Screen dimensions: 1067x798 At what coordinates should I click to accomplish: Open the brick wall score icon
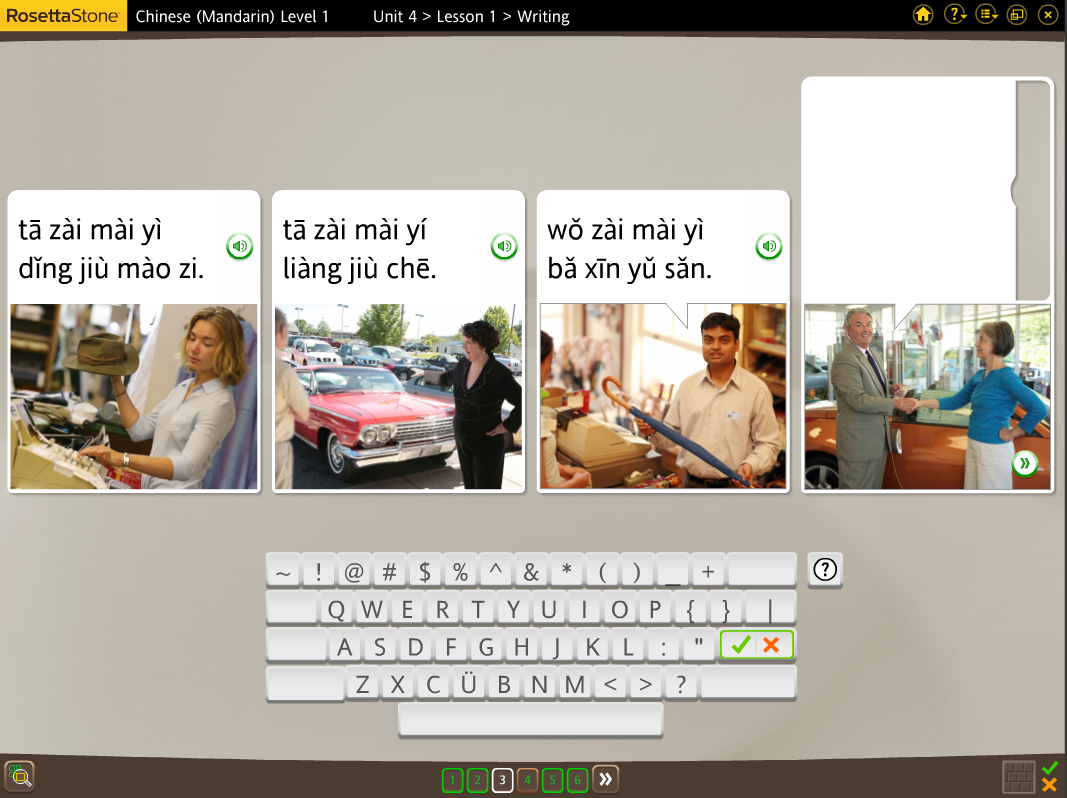[1019, 776]
